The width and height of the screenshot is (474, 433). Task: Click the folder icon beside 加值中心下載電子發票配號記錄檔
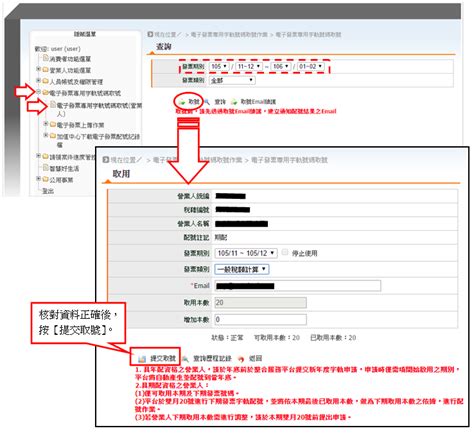coord(53,136)
